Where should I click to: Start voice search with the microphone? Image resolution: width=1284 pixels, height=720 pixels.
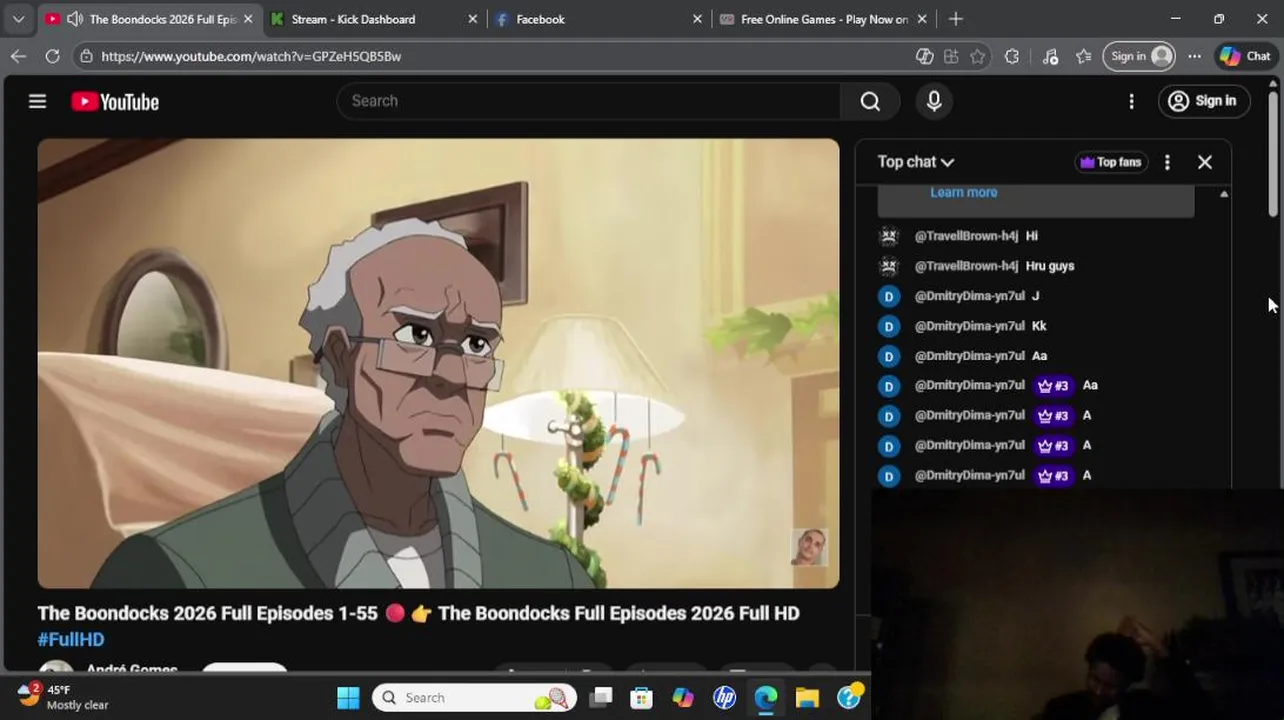tap(934, 101)
